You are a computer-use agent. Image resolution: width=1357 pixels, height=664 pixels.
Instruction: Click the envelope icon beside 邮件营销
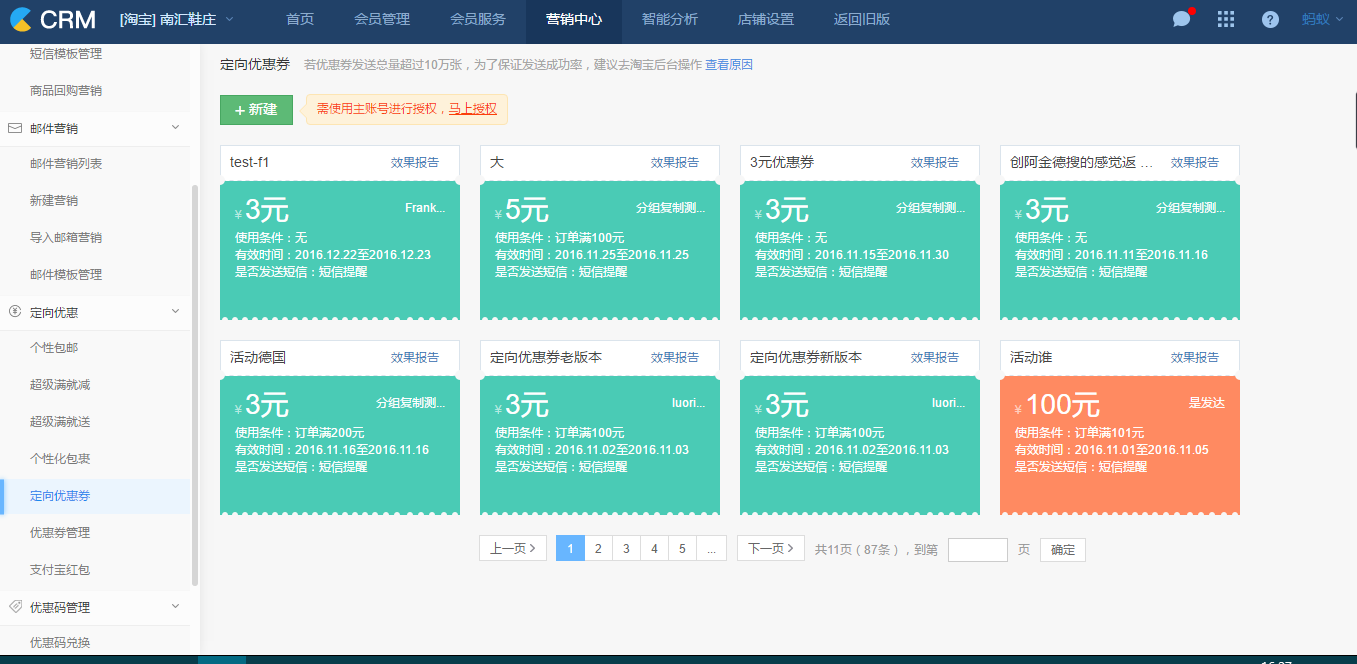click(x=14, y=127)
